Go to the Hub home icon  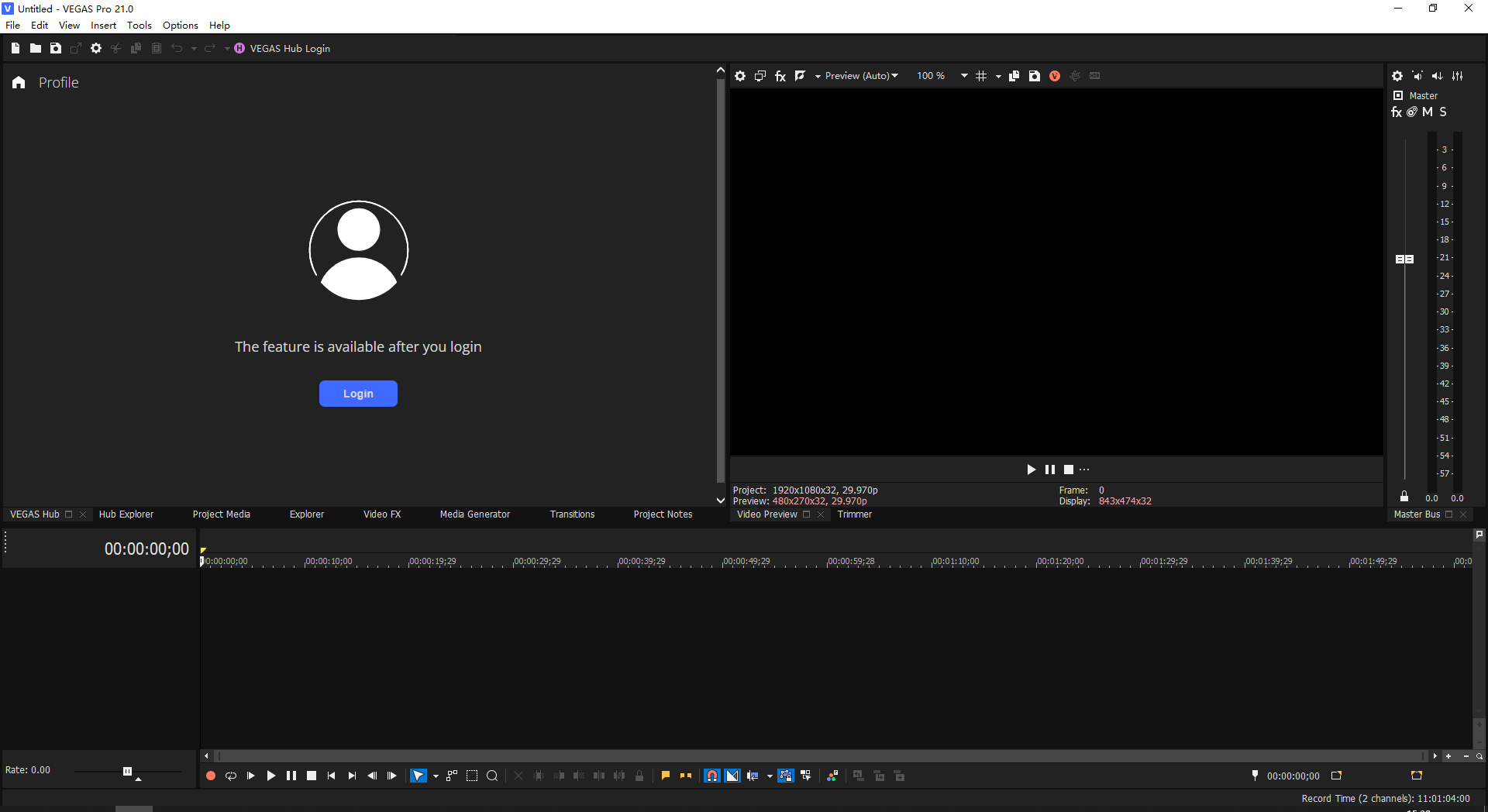[x=19, y=82]
